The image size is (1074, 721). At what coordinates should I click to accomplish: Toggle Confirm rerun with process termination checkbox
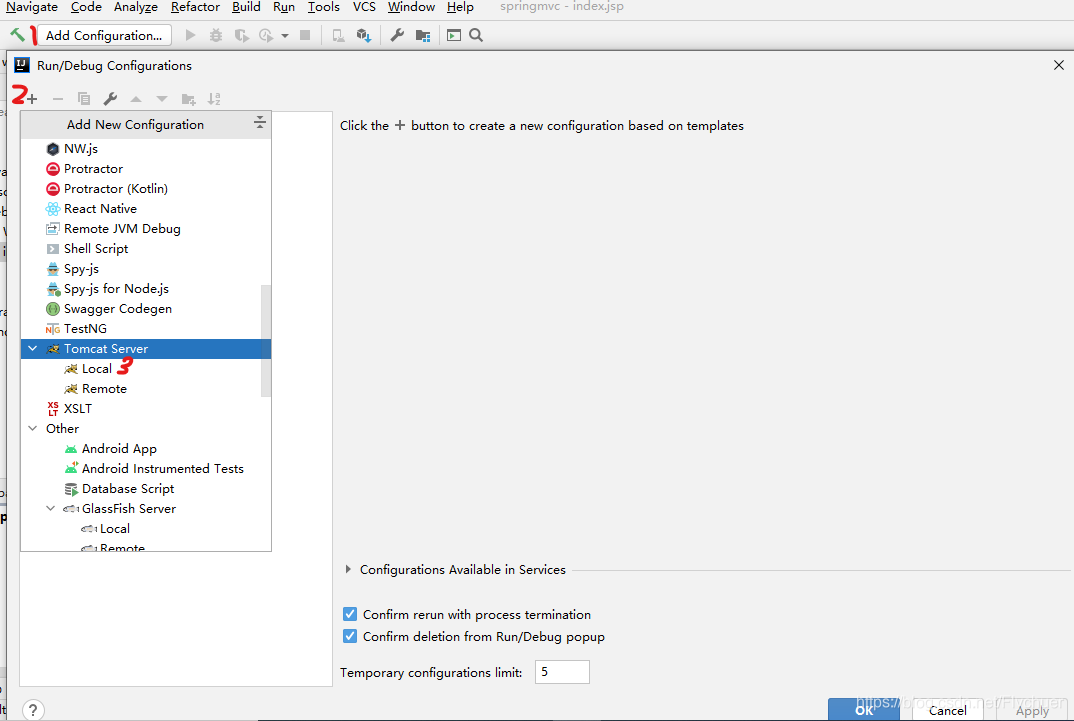pyautogui.click(x=350, y=614)
